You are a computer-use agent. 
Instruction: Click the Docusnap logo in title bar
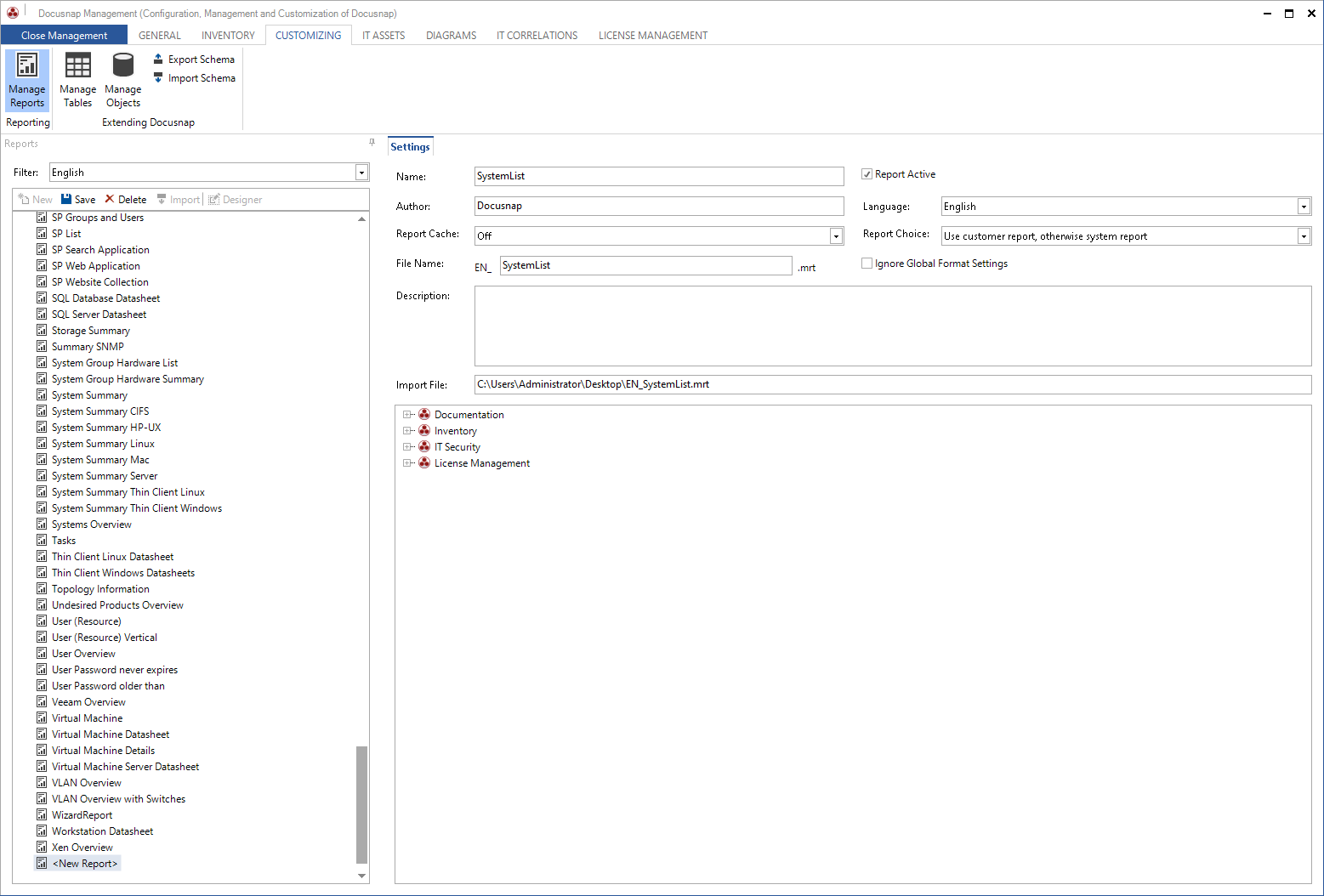[x=13, y=13]
